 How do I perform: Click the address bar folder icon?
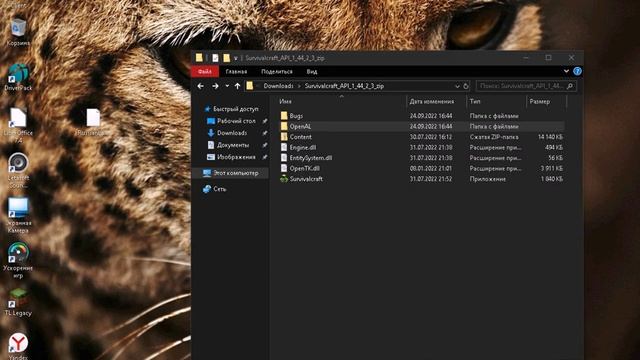coord(249,86)
